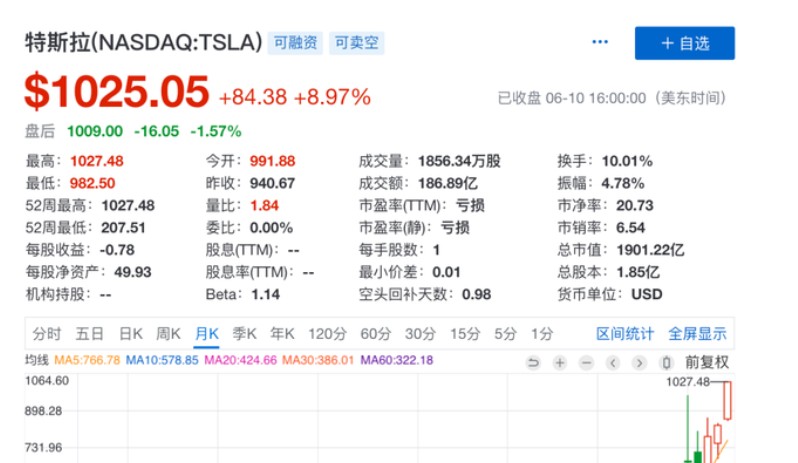Click the latest red monthly candlestick
The height and width of the screenshot is (463, 798).
pos(727,400)
